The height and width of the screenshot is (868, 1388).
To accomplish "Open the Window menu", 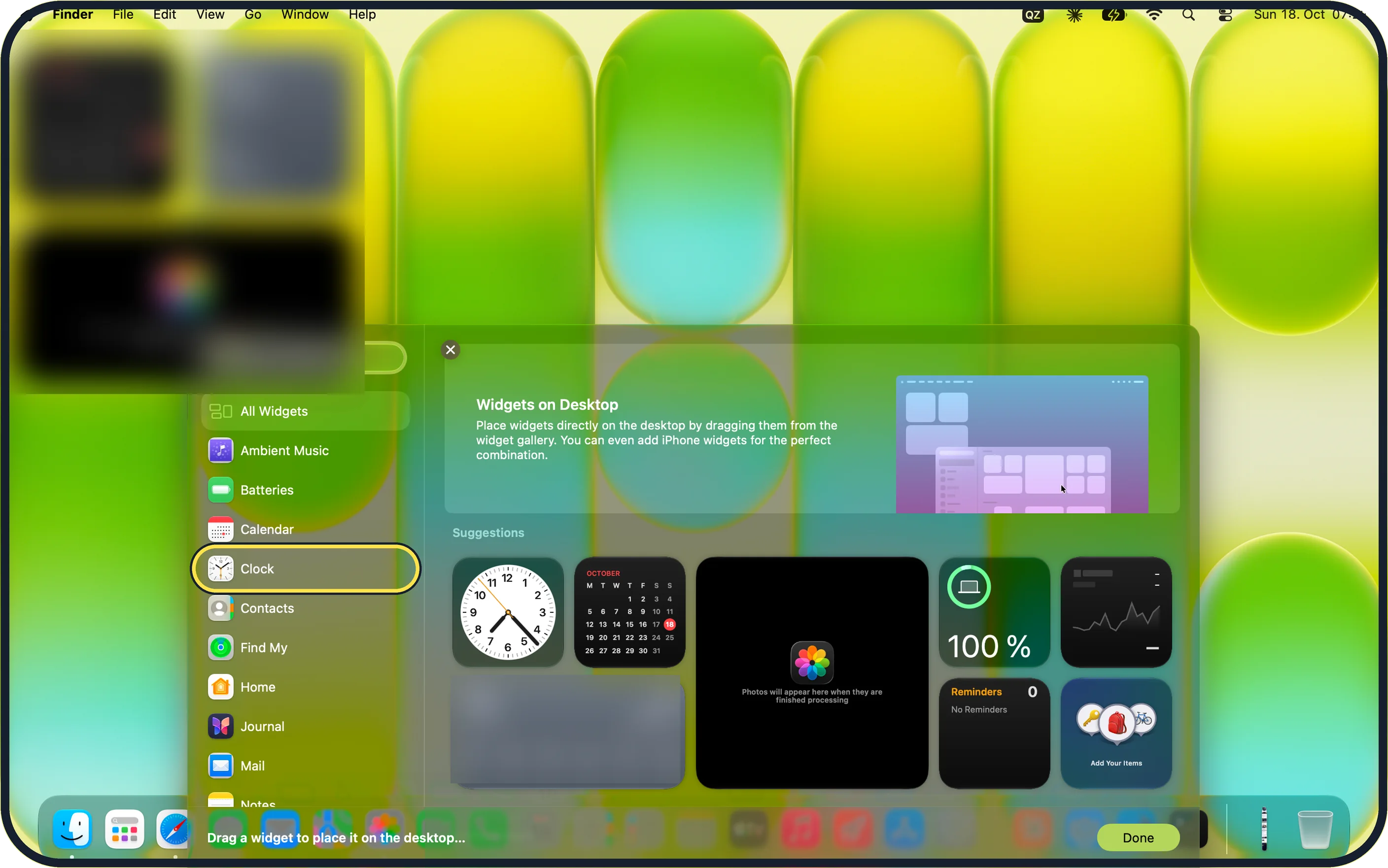I will 305,14.
